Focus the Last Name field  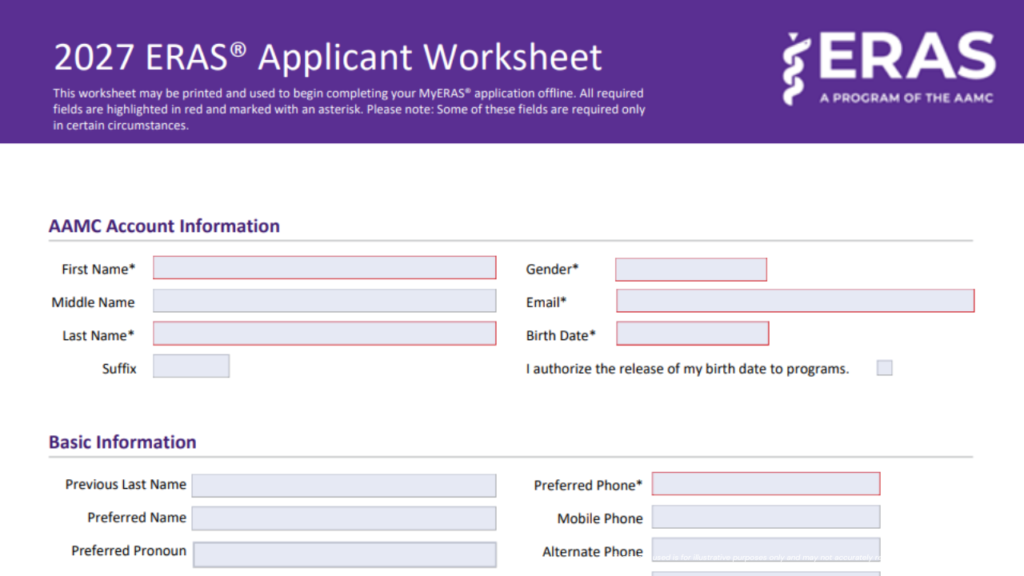tap(325, 334)
